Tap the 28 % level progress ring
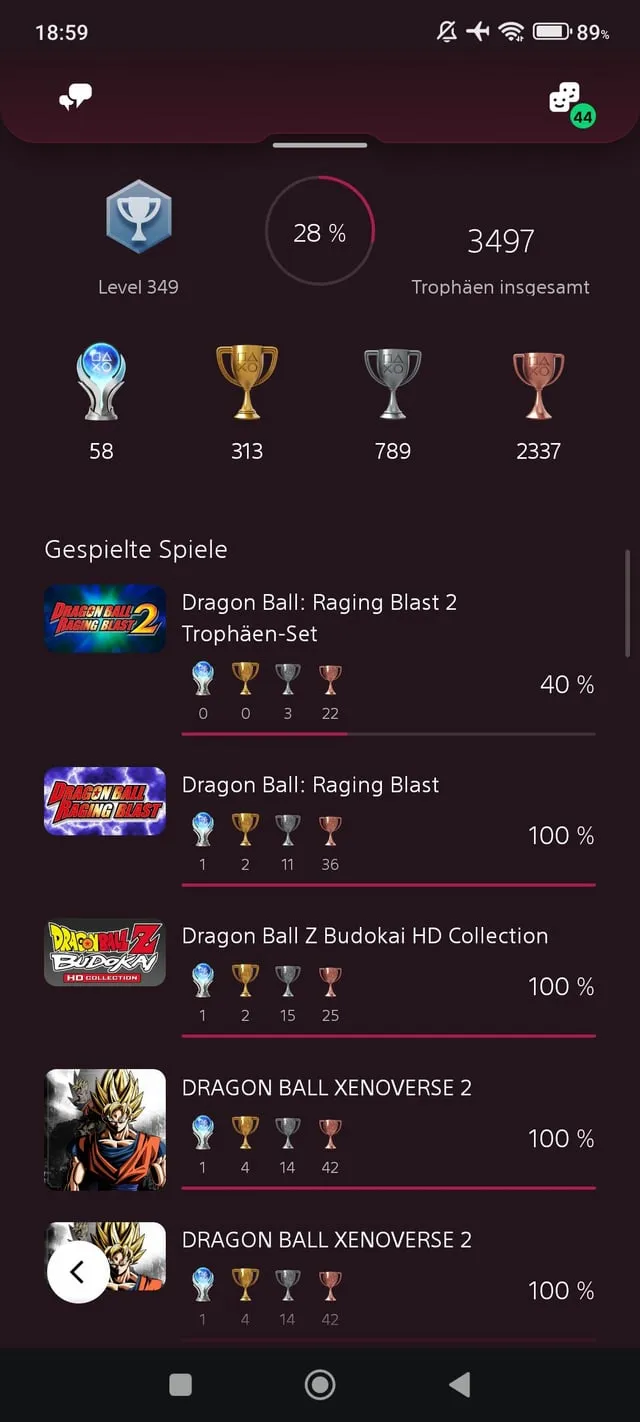 (320, 230)
